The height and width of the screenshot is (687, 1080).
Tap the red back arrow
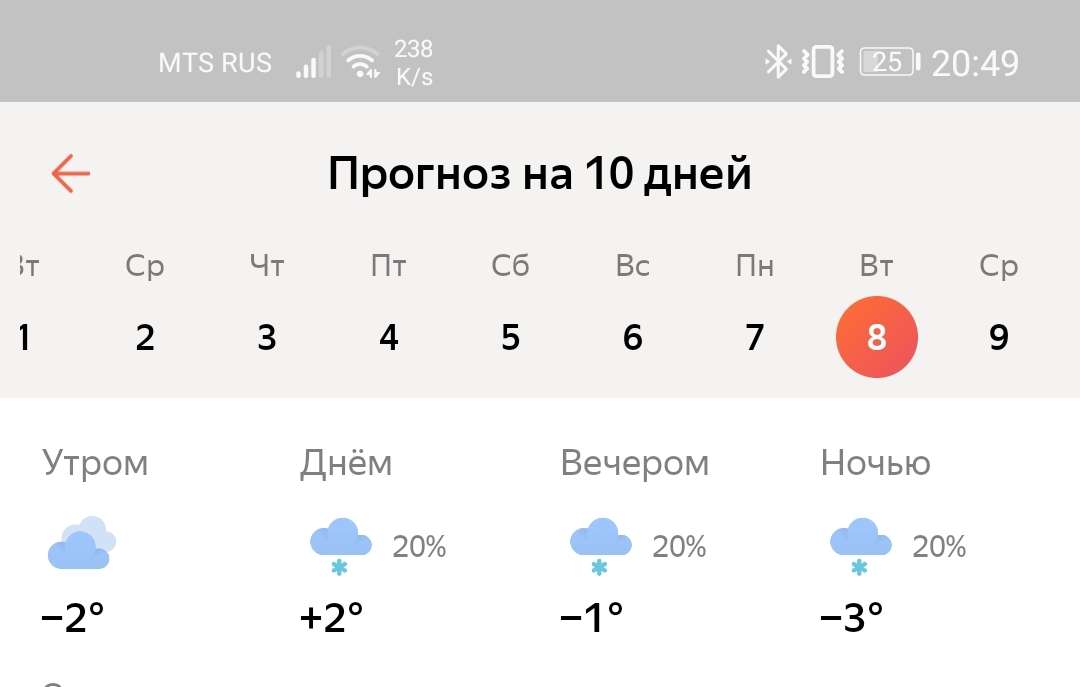[71, 174]
